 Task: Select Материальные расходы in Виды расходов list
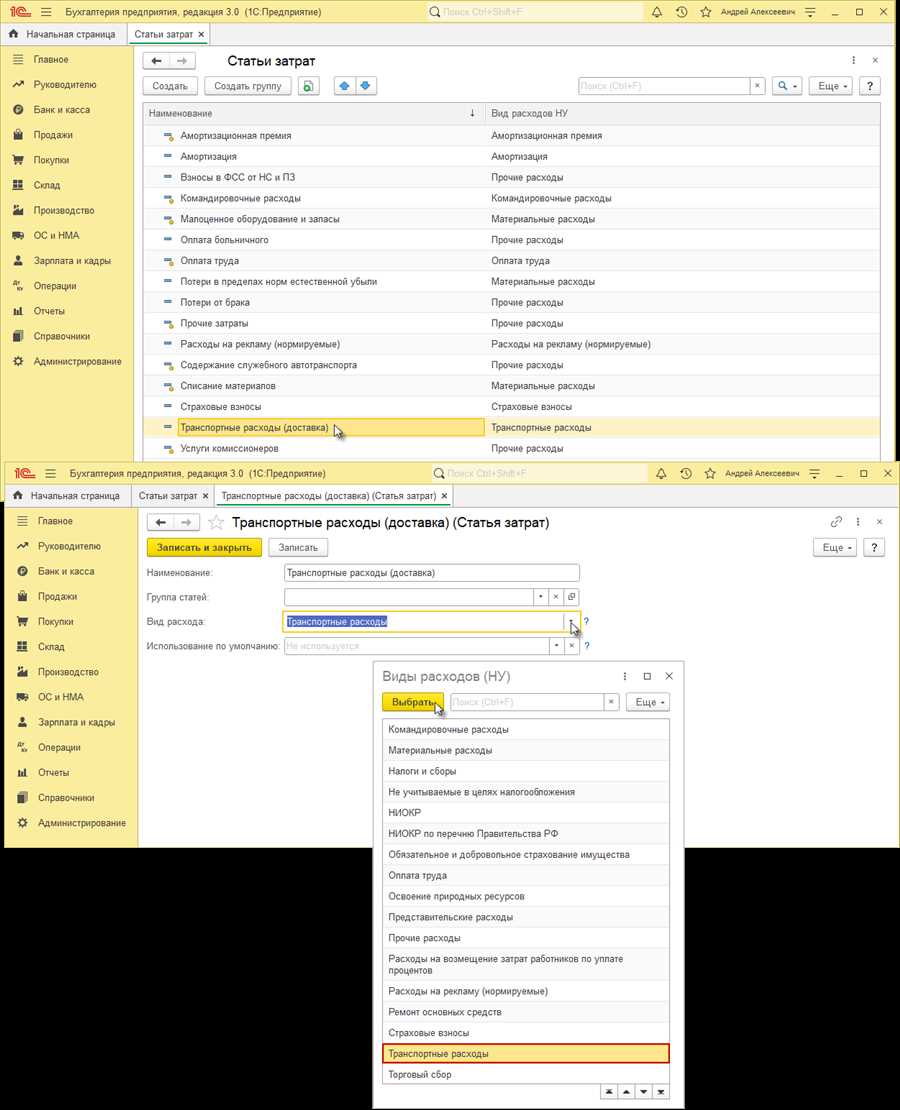coord(525,750)
